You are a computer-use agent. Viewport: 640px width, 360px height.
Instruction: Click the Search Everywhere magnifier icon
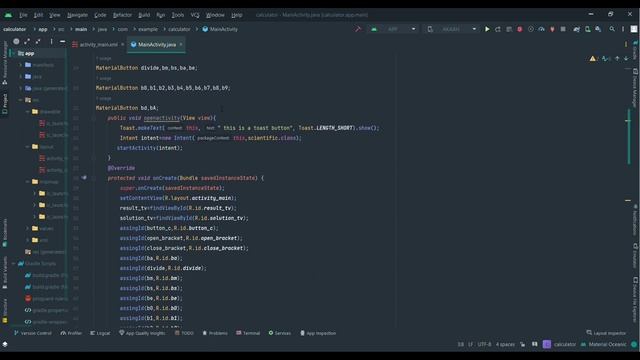(x=612, y=29)
